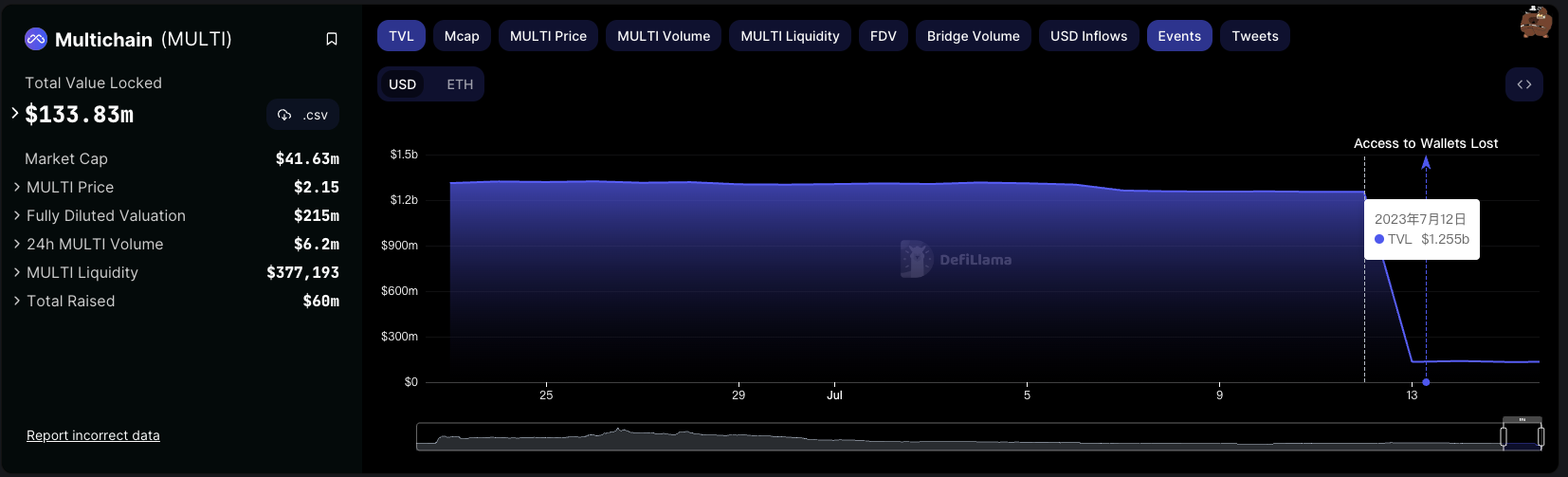This screenshot has width=1568, height=477.
Task: Expand the Total Value Locked breakdown
Action: coord(15,113)
